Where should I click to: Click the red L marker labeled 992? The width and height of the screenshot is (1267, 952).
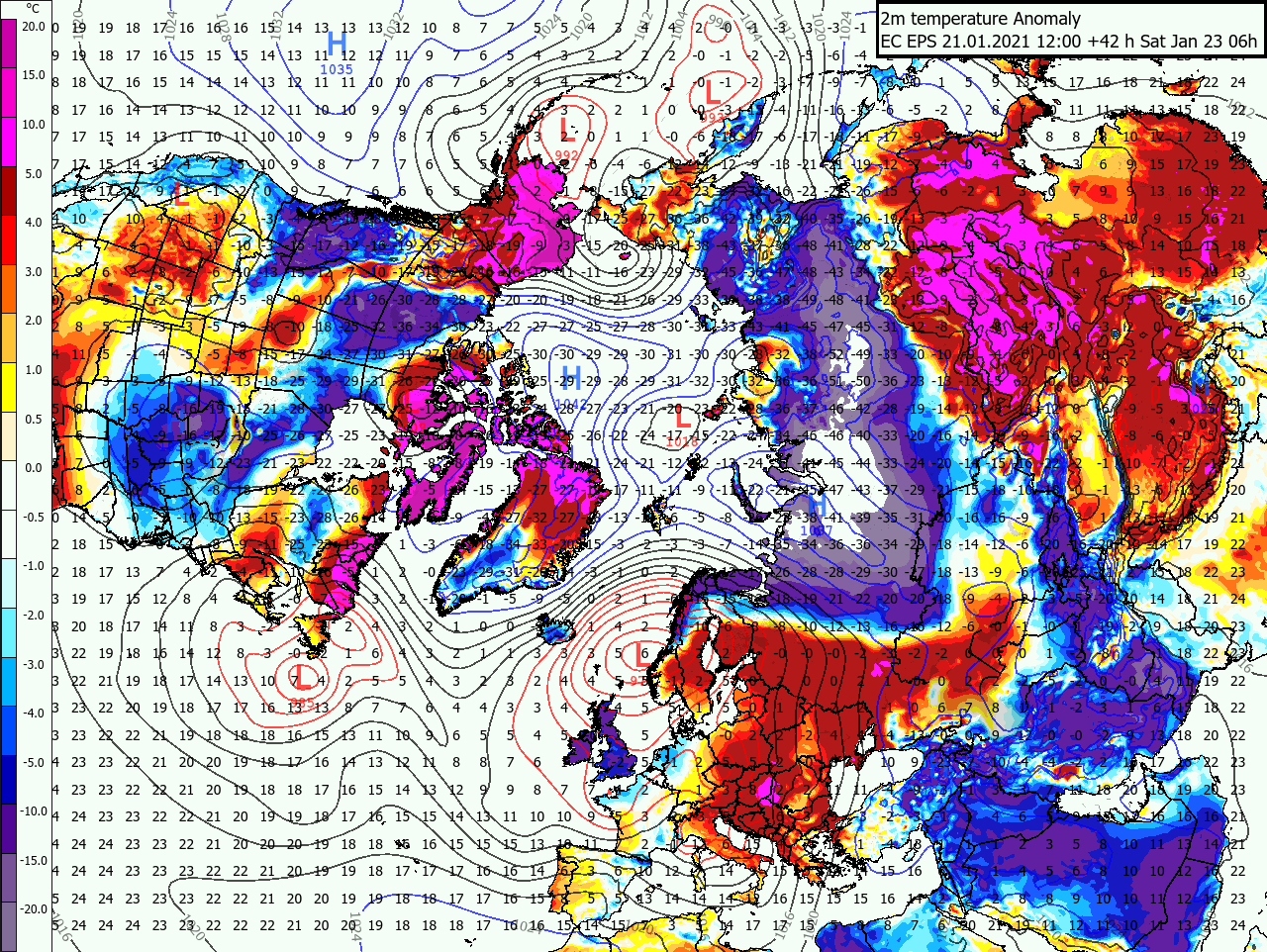click(567, 133)
